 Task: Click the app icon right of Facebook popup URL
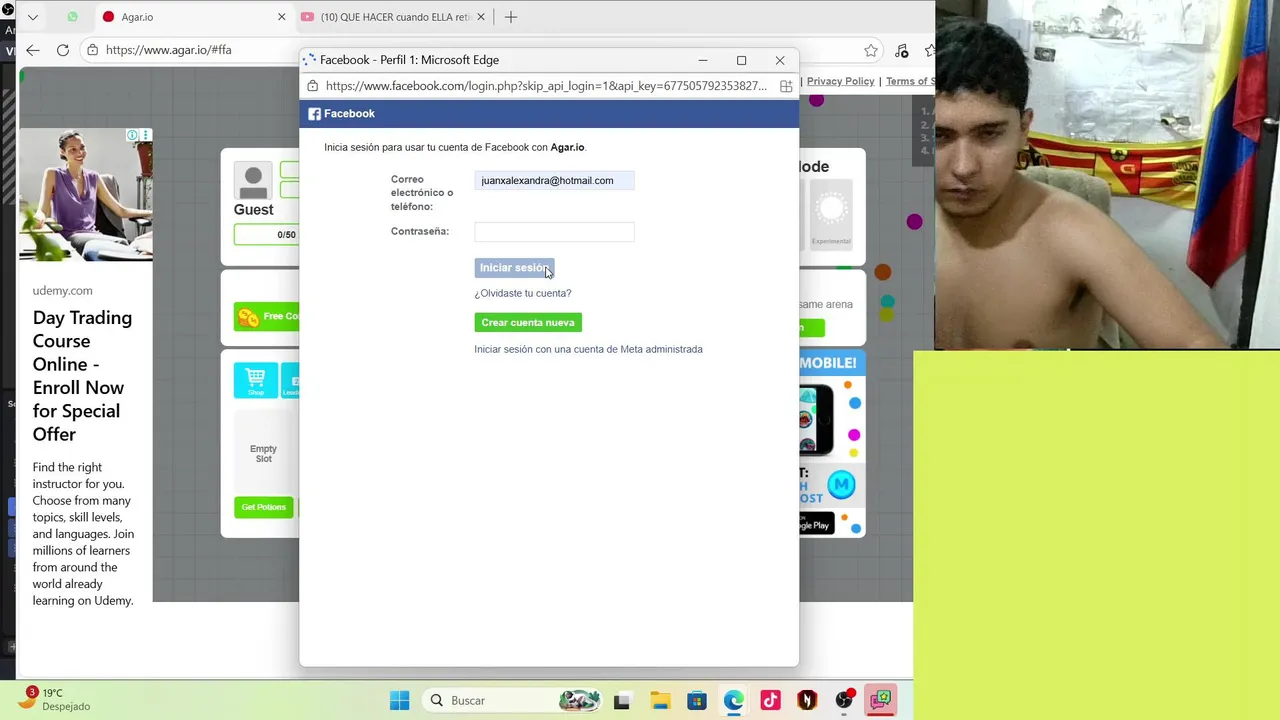click(x=786, y=86)
